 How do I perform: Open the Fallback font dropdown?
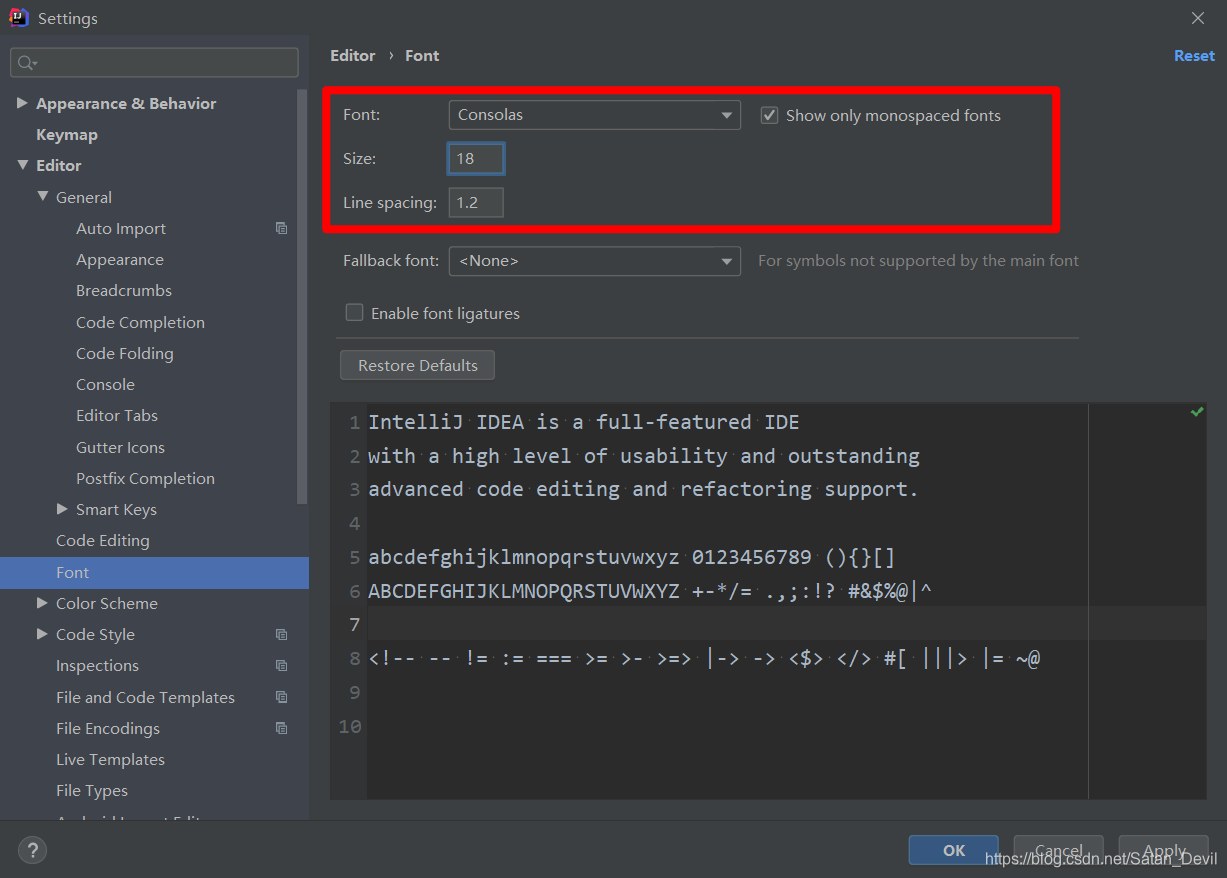coord(594,261)
